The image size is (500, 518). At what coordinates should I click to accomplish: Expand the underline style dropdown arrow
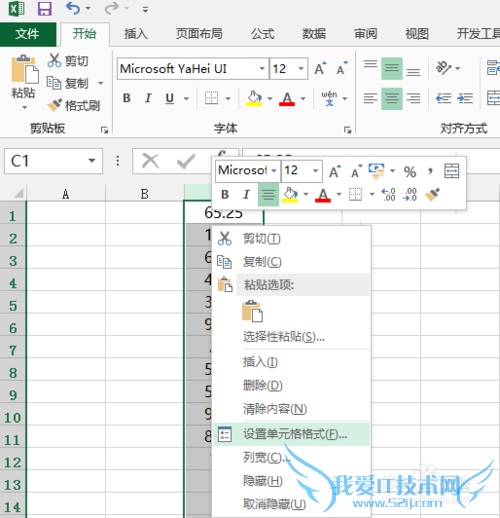tap(186, 98)
